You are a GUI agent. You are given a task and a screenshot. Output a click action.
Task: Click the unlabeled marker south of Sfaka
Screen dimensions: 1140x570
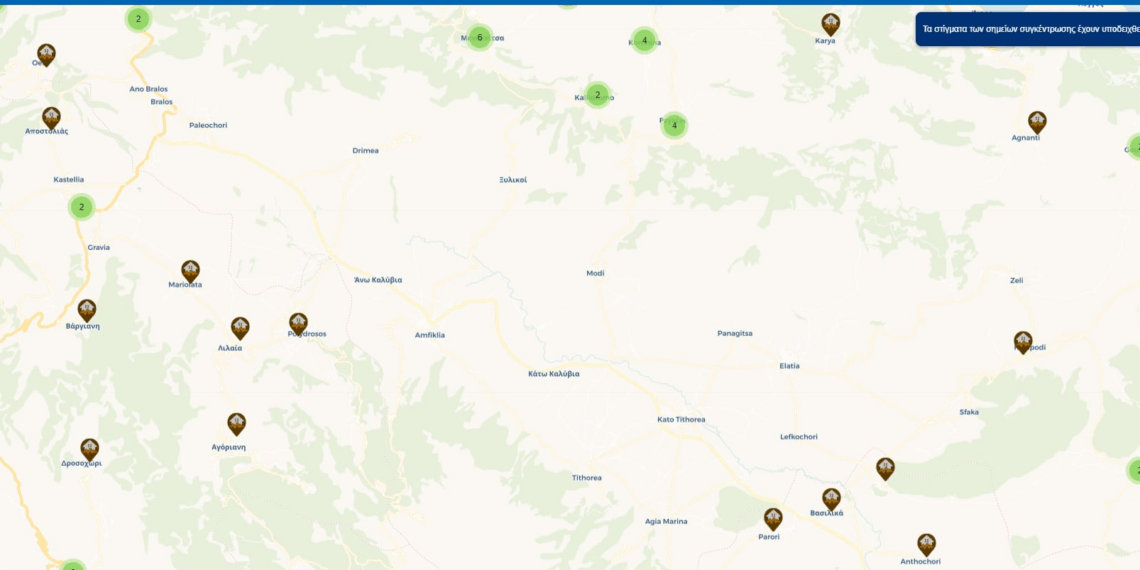point(885,468)
